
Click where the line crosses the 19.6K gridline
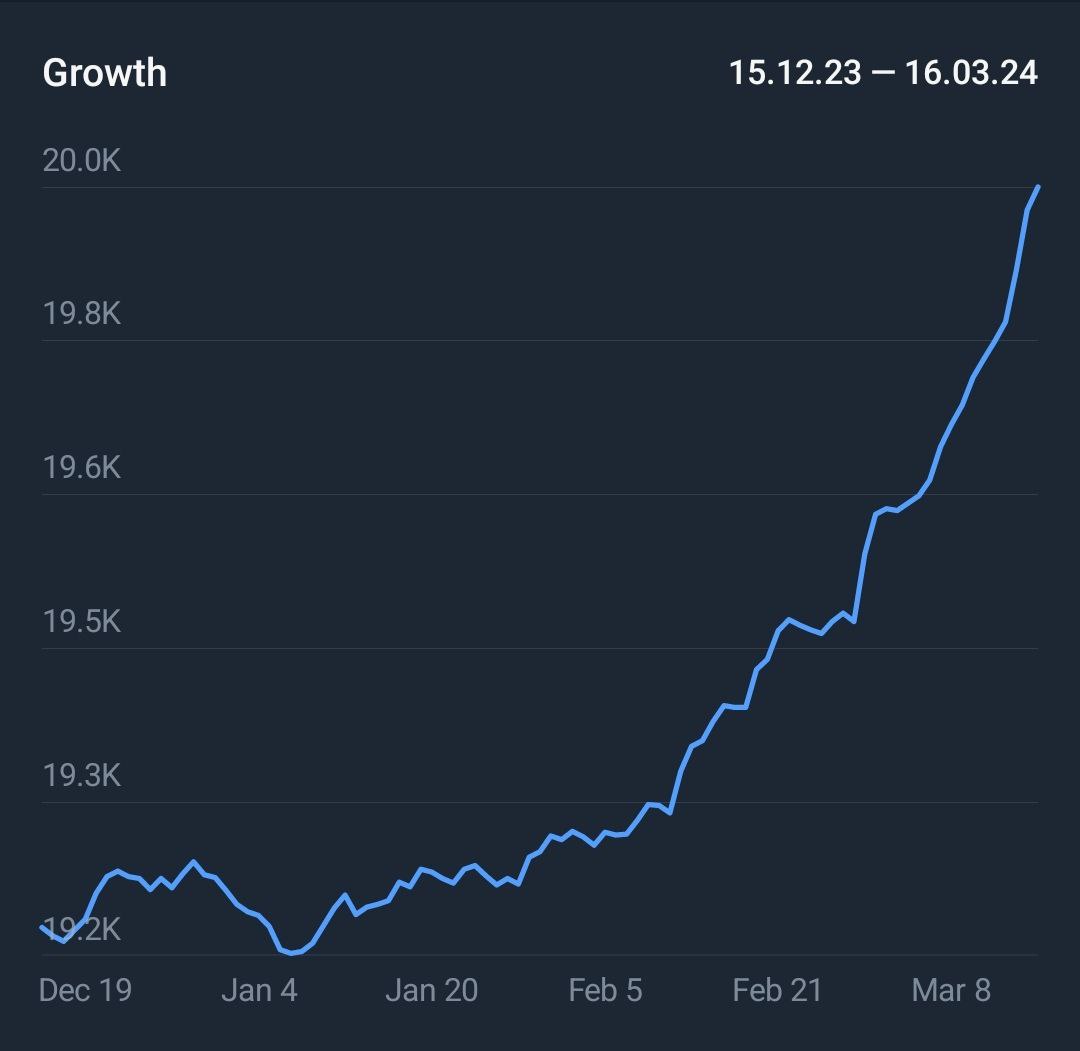coord(931,494)
